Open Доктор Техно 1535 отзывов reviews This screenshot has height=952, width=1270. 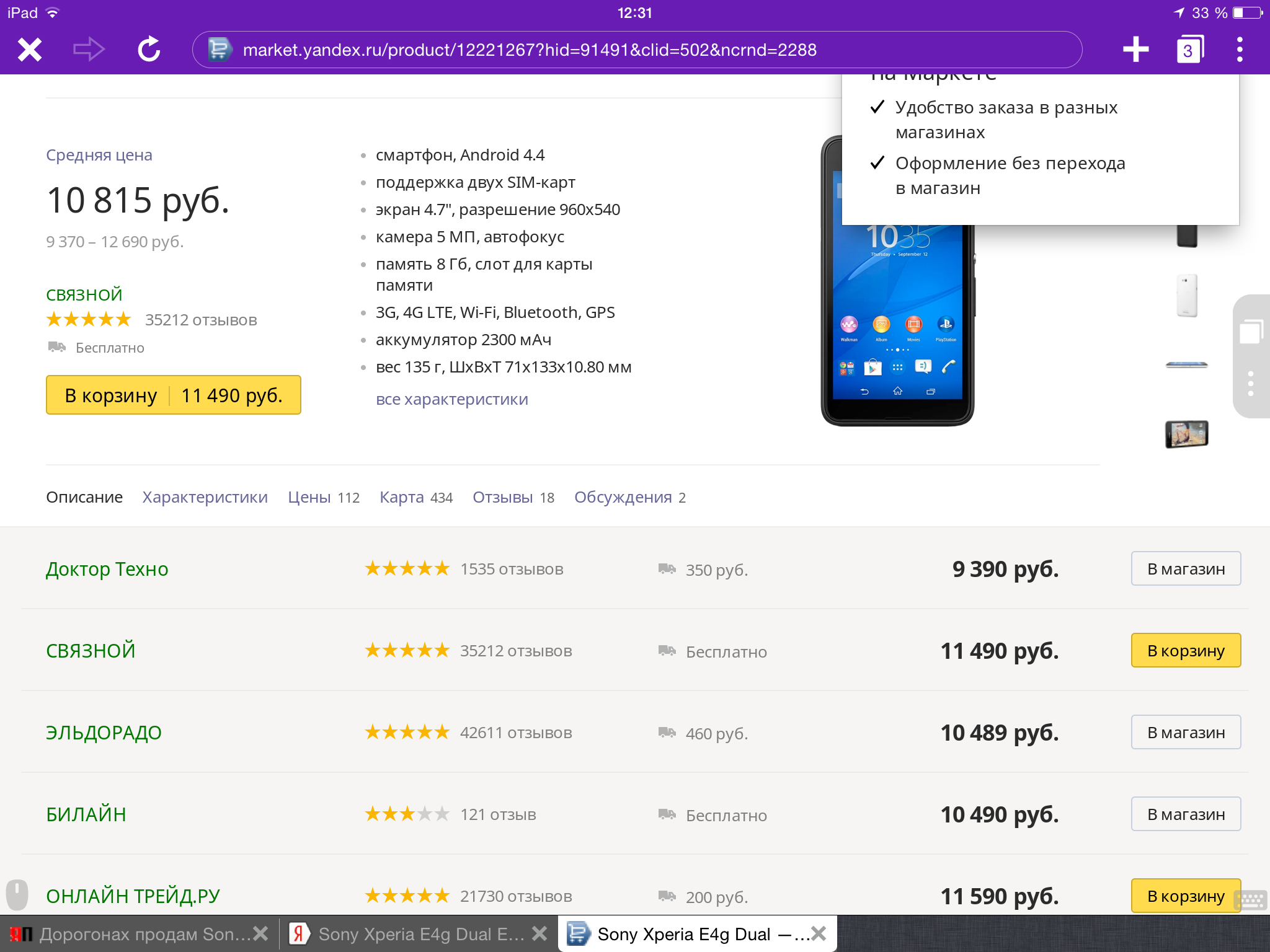[x=512, y=569]
